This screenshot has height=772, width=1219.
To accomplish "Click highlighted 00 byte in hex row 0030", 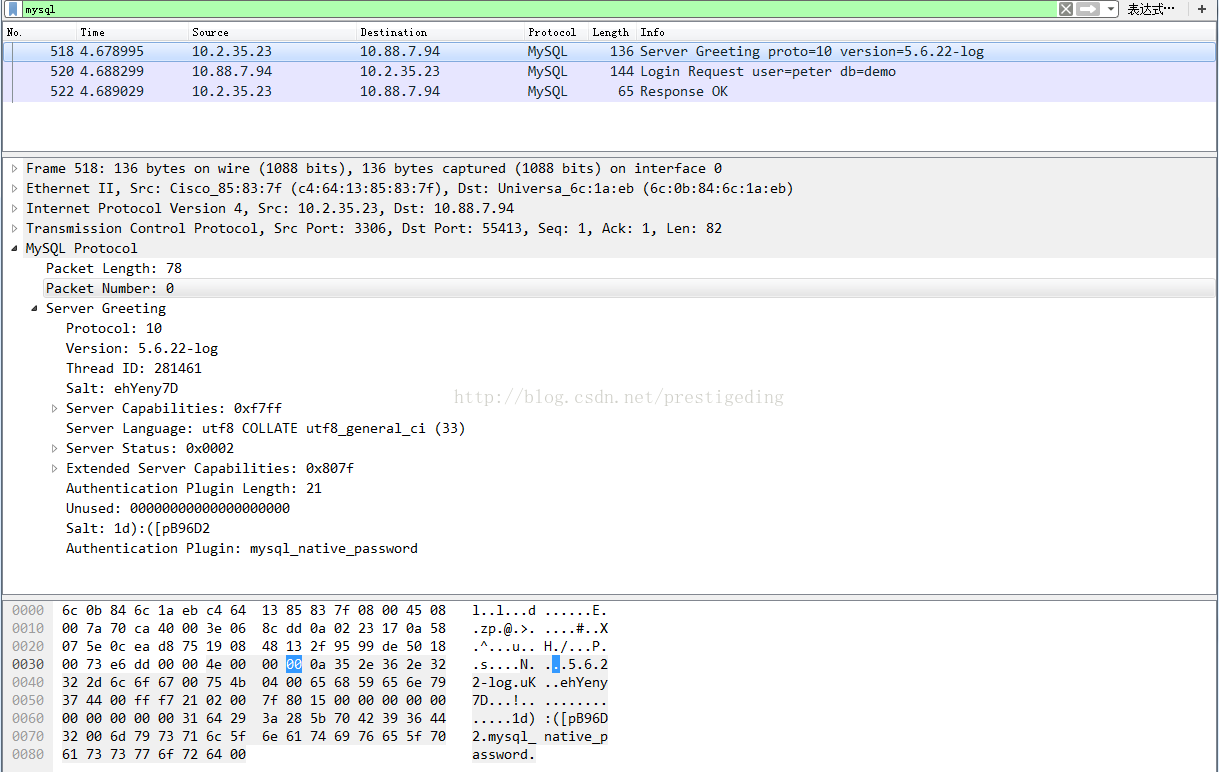I will click(293, 664).
